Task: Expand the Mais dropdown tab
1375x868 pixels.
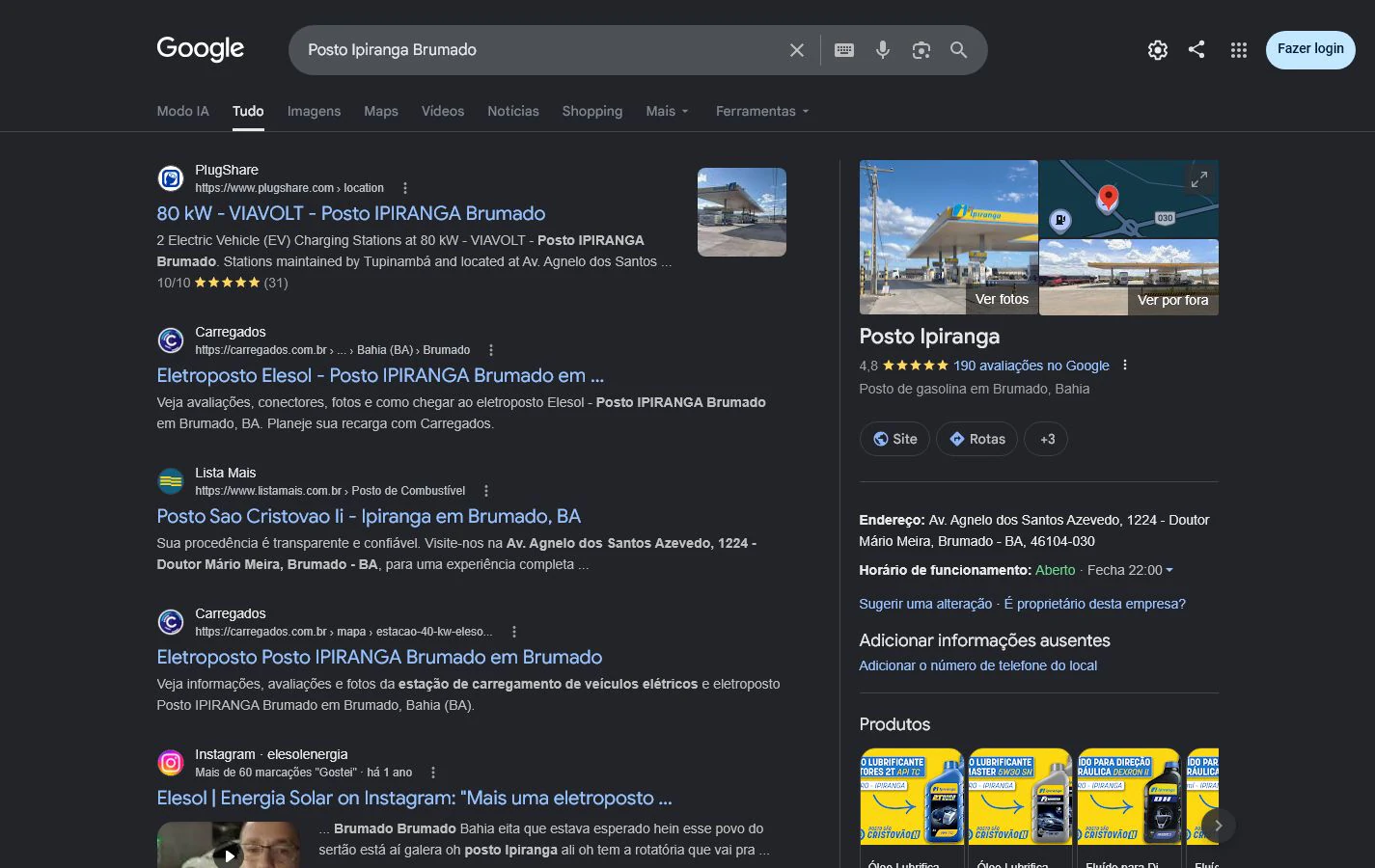Action: [668, 111]
